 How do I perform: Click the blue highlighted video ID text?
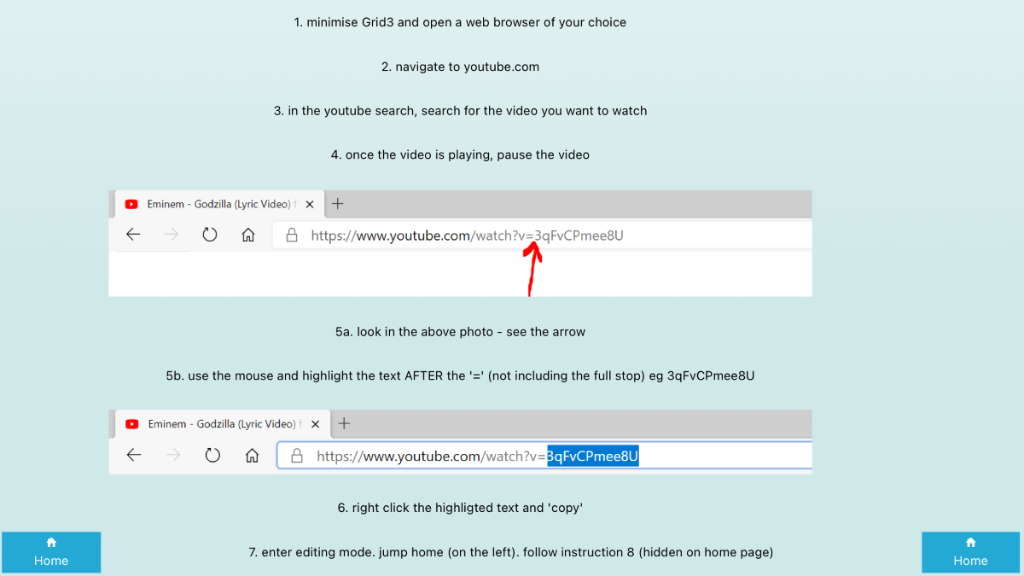[x=592, y=456]
